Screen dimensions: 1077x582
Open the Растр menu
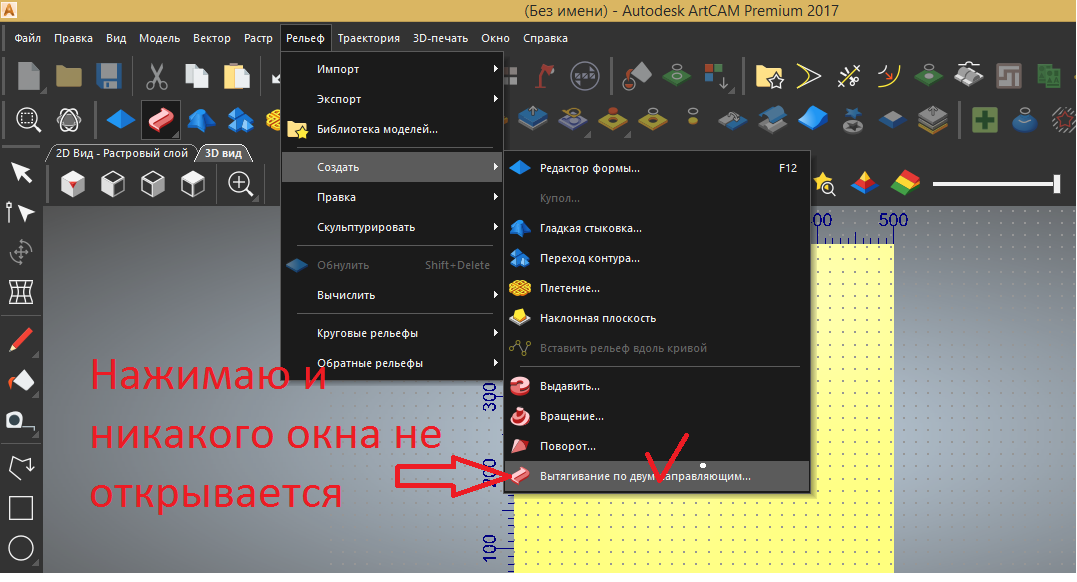tap(258, 38)
